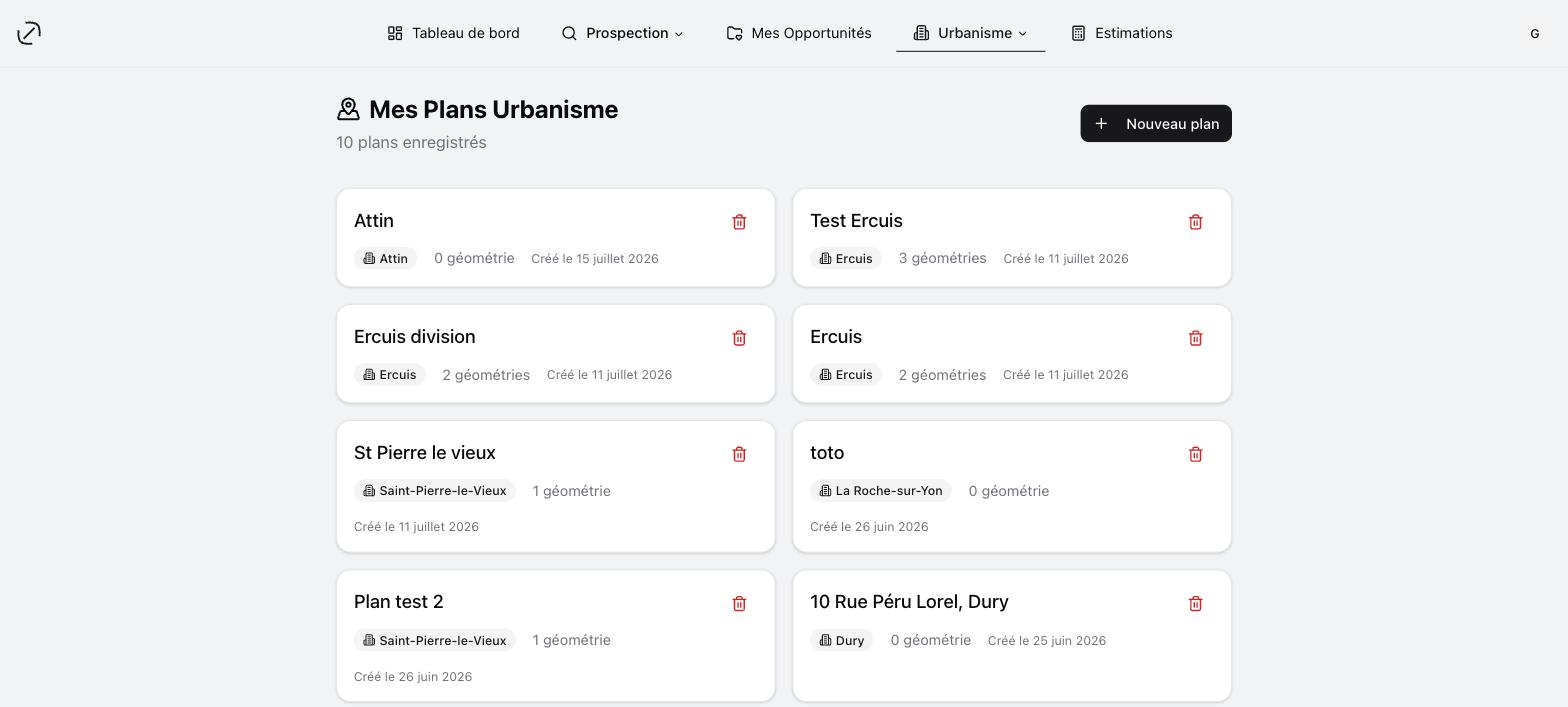
Task: Delete the Ercuis division plan
Action: 739,338
